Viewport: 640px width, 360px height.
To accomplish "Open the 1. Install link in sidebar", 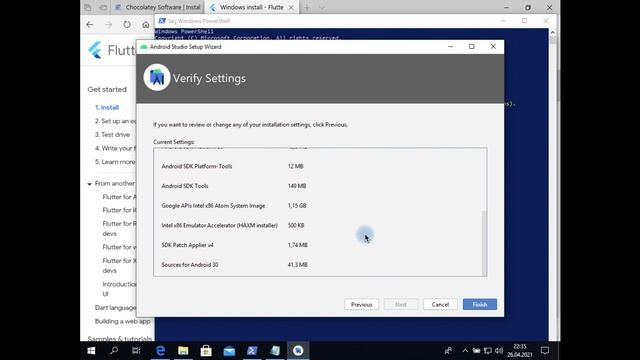I will pos(107,107).
